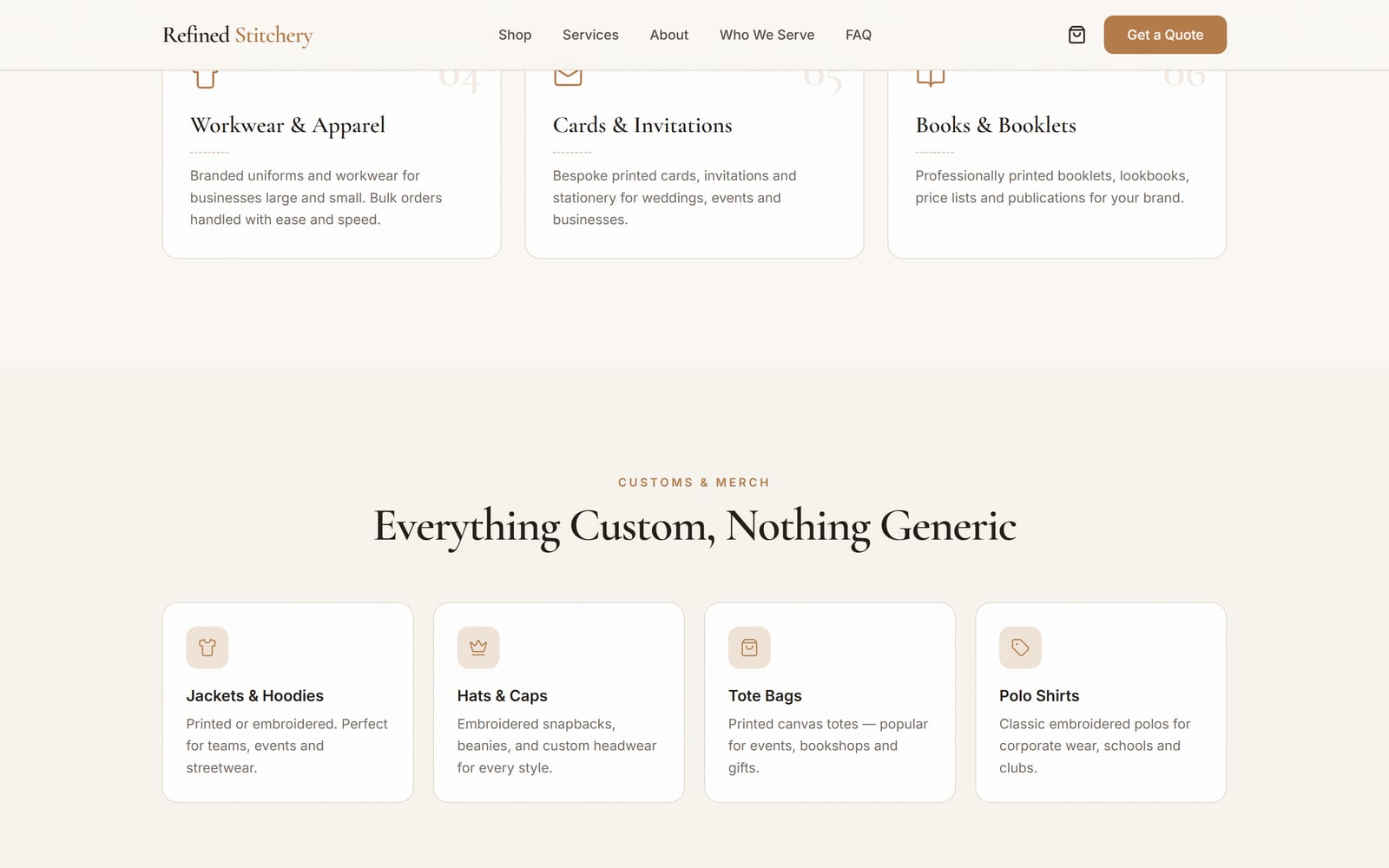Click the open book icon on Books & Booklets
Screen dimensions: 1389x868
point(931,78)
